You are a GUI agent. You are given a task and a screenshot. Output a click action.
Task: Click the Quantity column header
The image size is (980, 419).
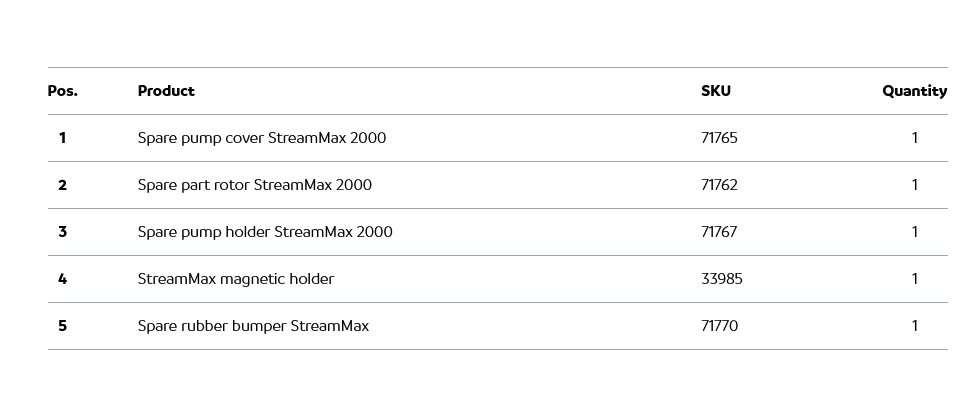tap(914, 91)
